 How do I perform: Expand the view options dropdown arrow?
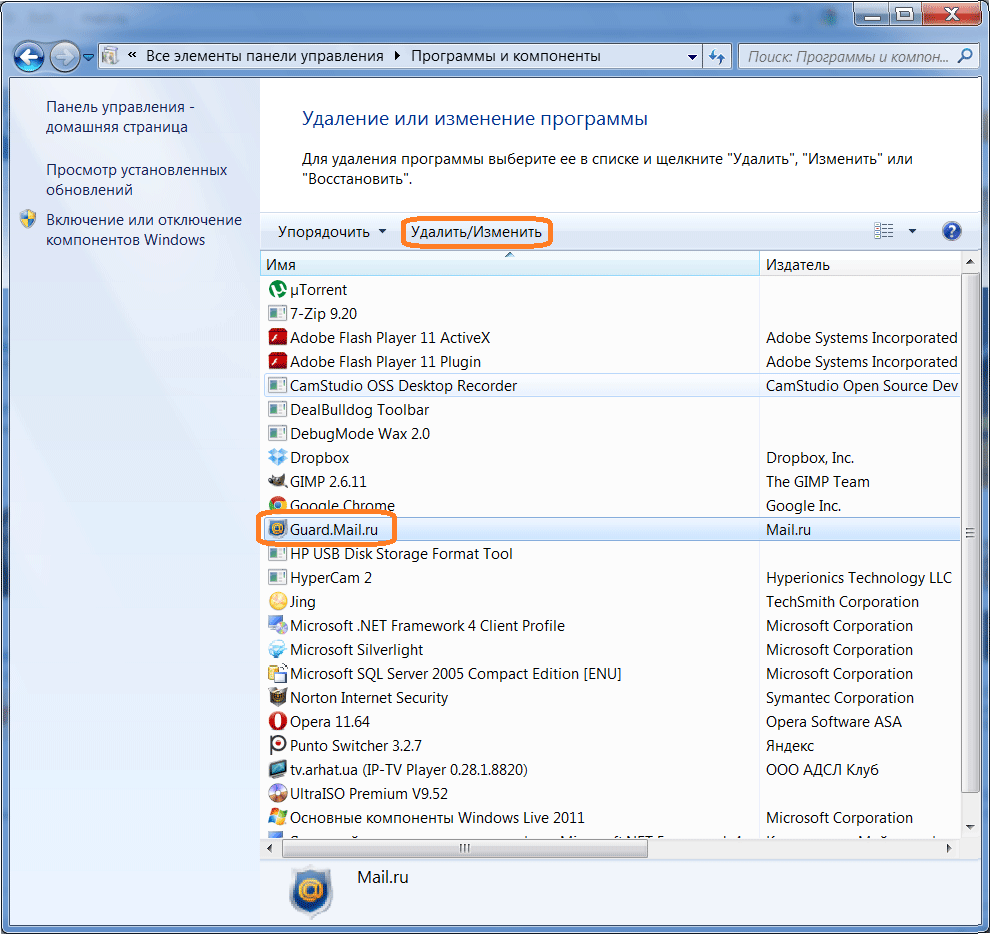(912, 231)
